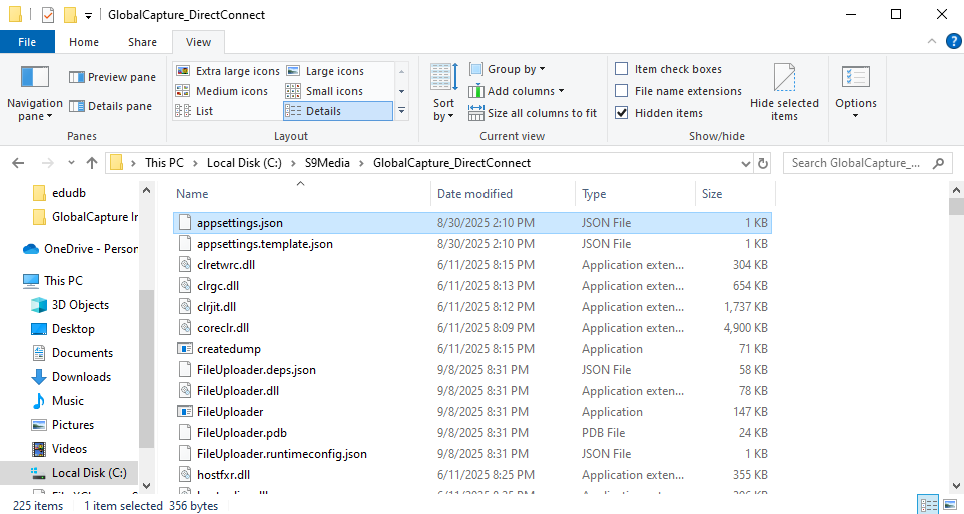Screen dimensions: 964x514
Task: Open the File menu tab
Action: click(x=27, y=42)
